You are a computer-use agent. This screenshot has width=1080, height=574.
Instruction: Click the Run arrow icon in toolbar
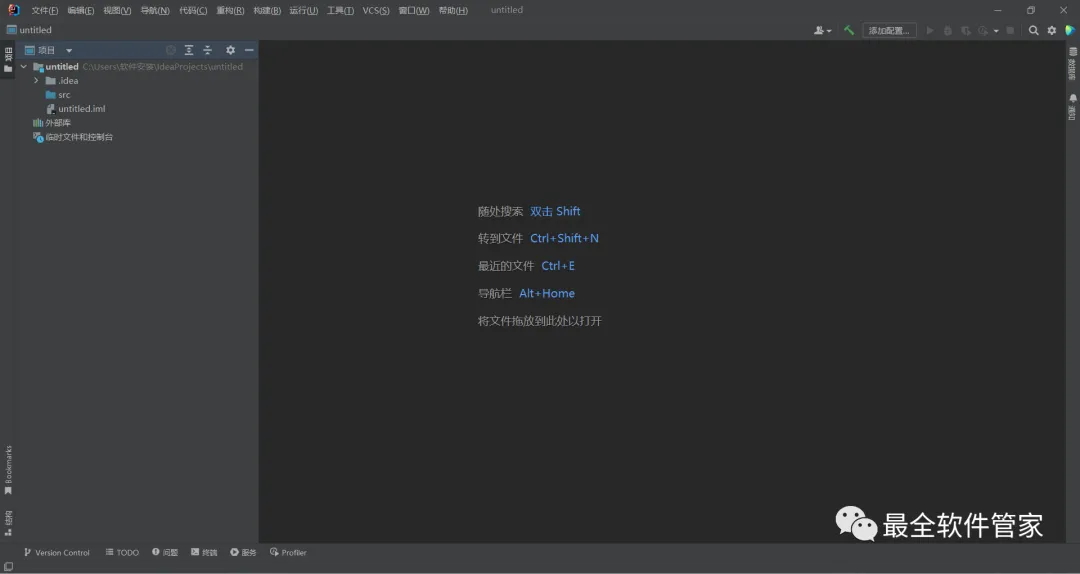(x=930, y=30)
